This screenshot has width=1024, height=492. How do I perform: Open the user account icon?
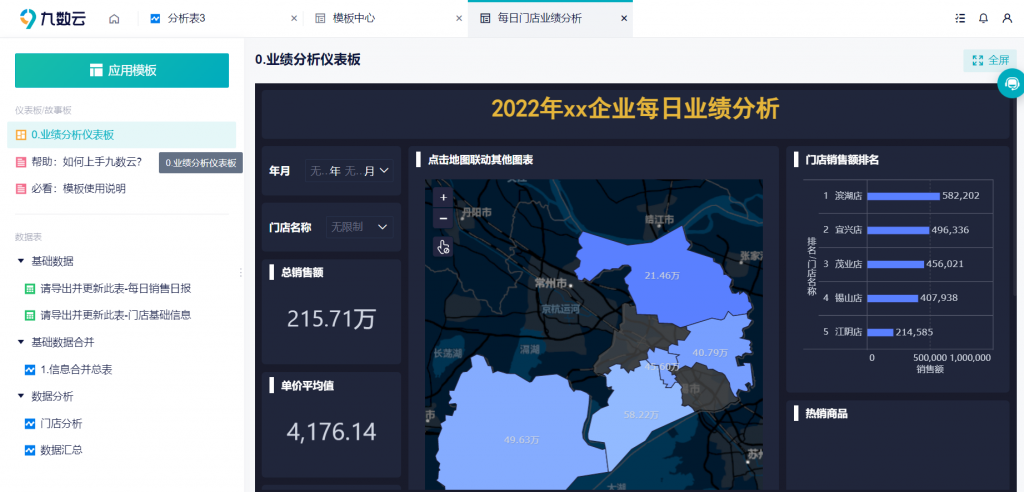(1006, 18)
